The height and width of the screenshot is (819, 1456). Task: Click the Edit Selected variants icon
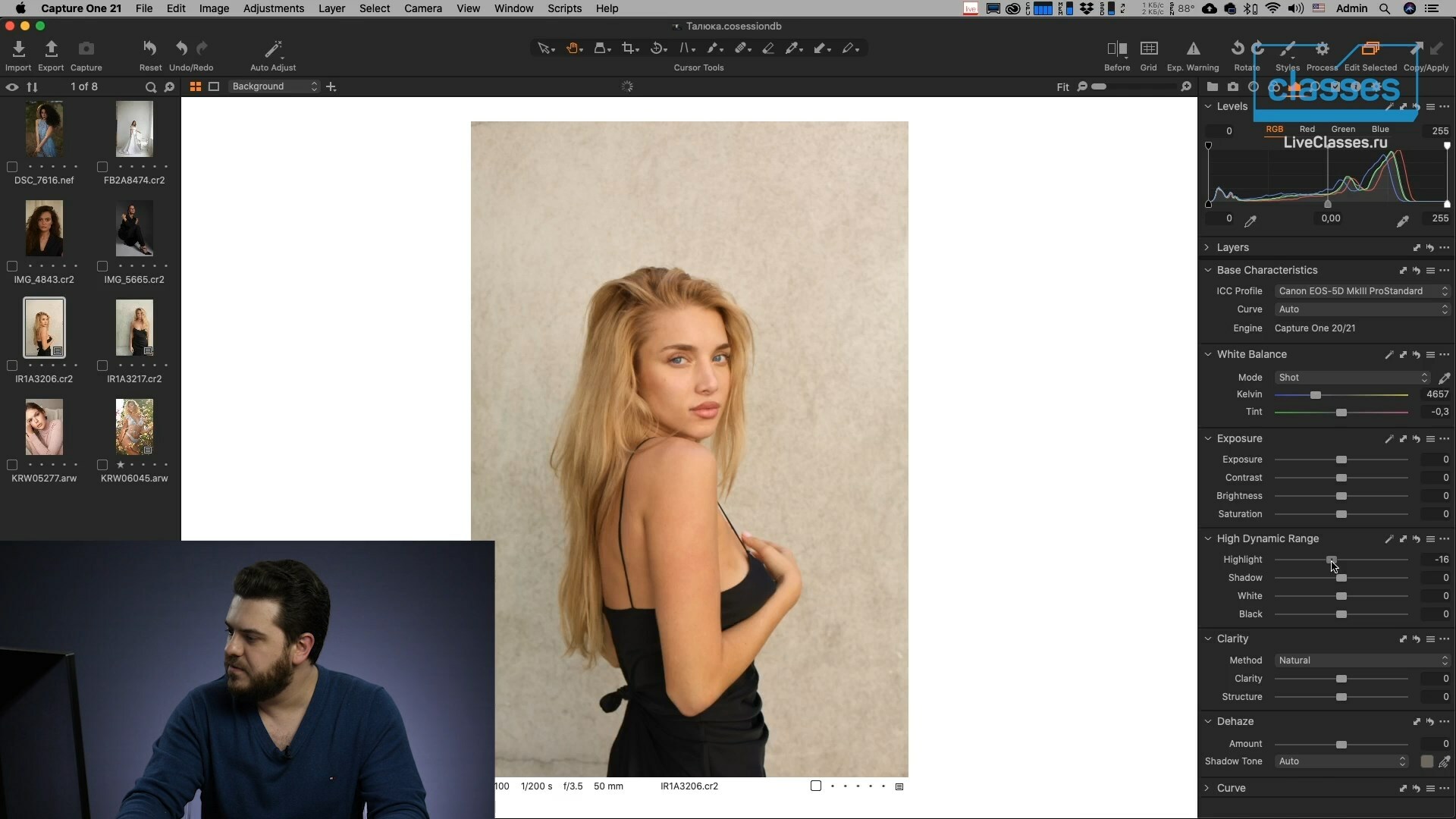[x=1370, y=49]
